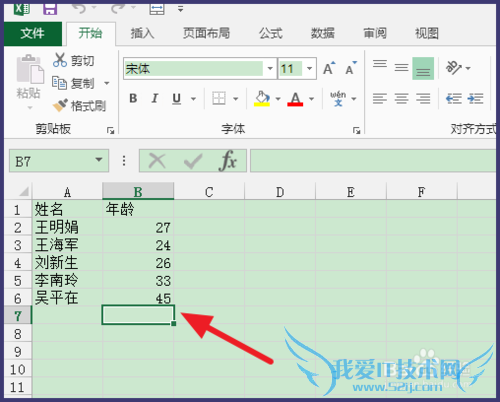Open the 字体 font dialog launcher
The width and height of the screenshot is (500, 402).
356,130
